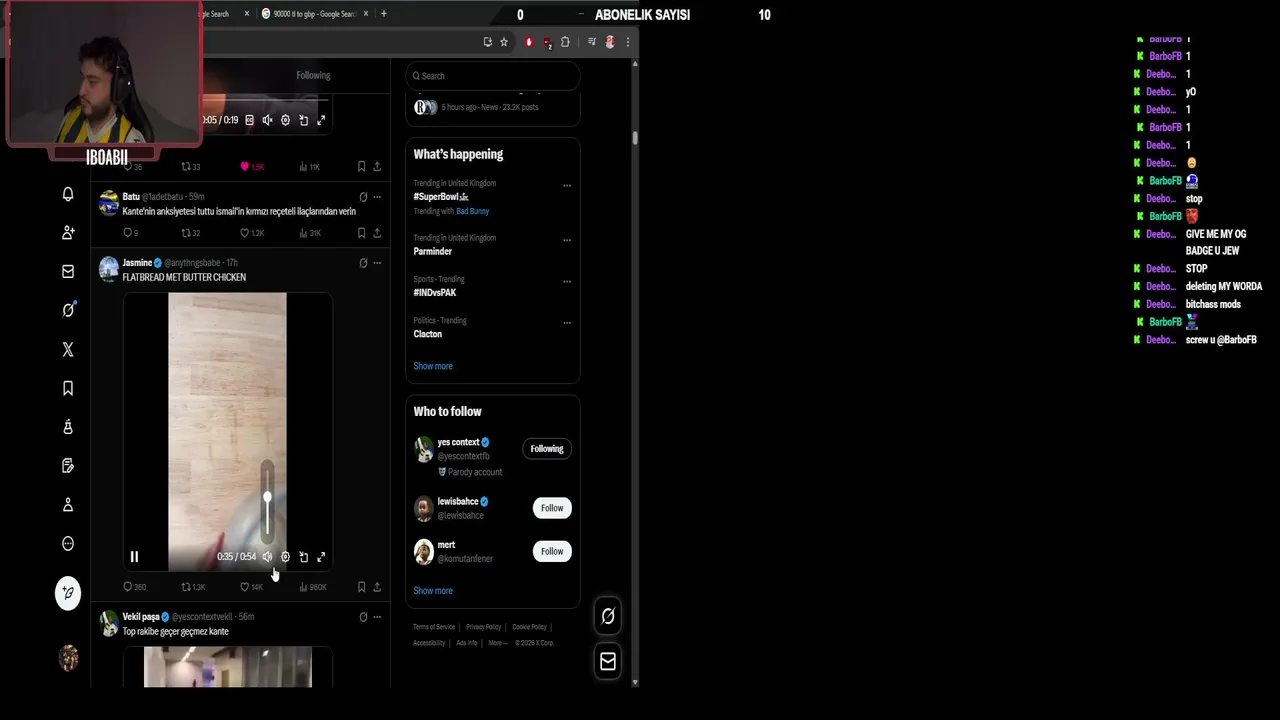Screen dimensions: 1280x720
Task: Open Privacy Policy footer link
Action: tap(483, 627)
